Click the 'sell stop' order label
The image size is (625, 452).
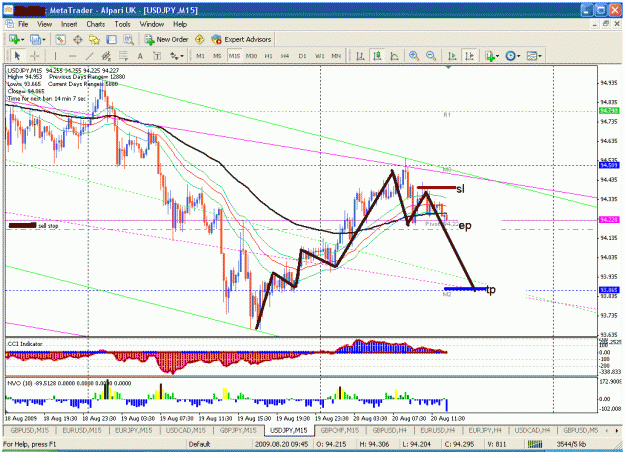point(48,226)
